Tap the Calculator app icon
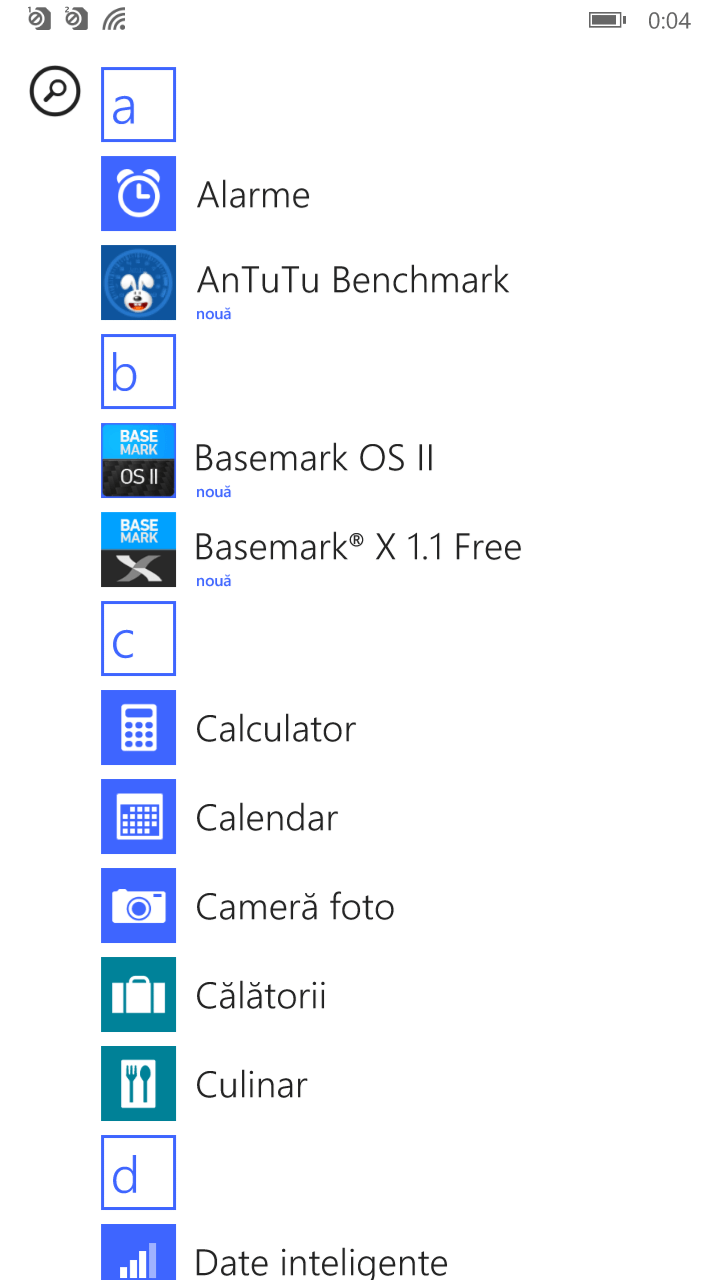Screen dimensions: 720x1280 [x=138, y=728]
